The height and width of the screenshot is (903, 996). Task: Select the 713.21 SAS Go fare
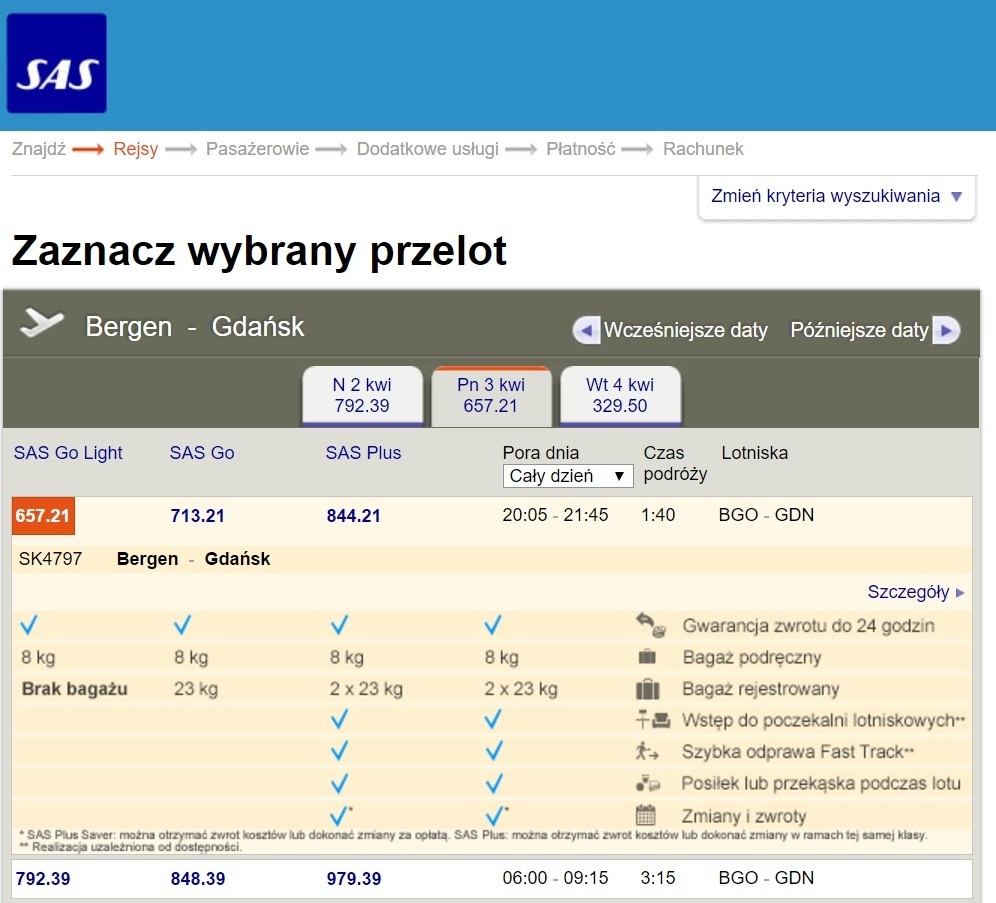click(x=198, y=516)
